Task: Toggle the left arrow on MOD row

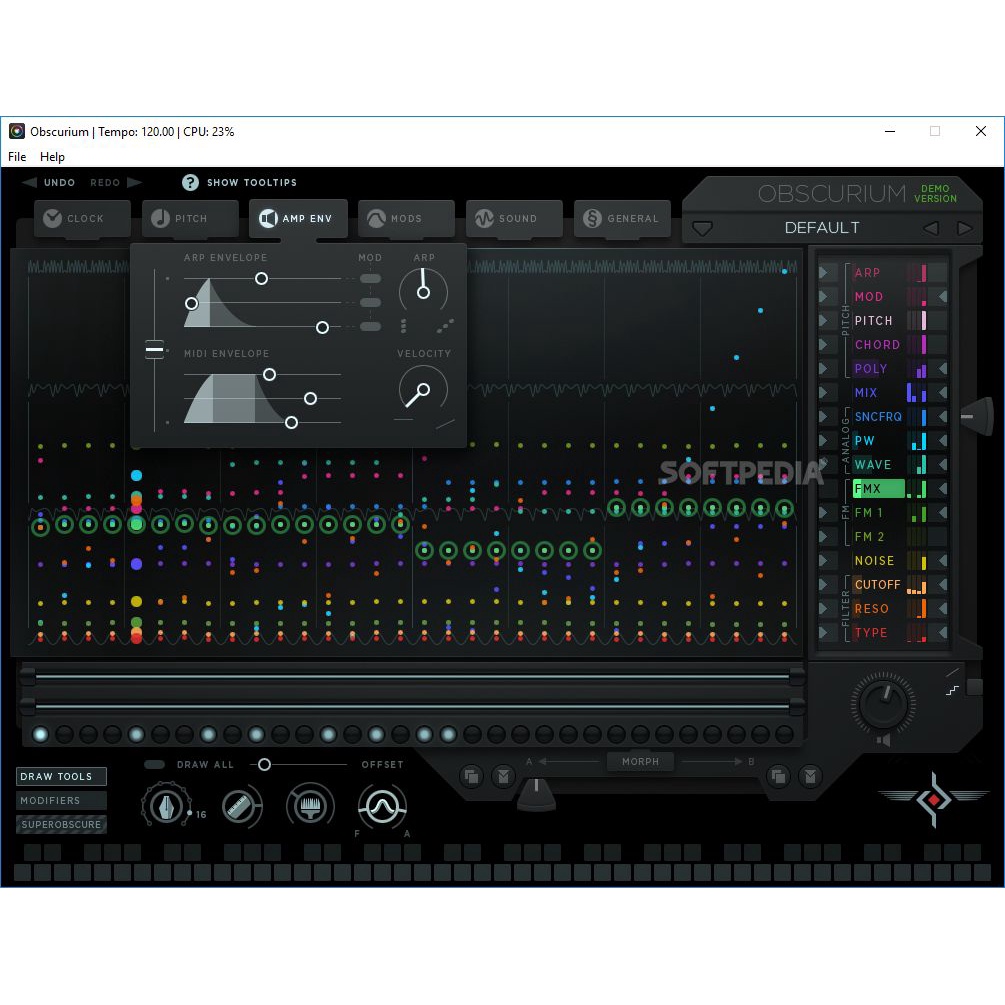Action: point(942,297)
